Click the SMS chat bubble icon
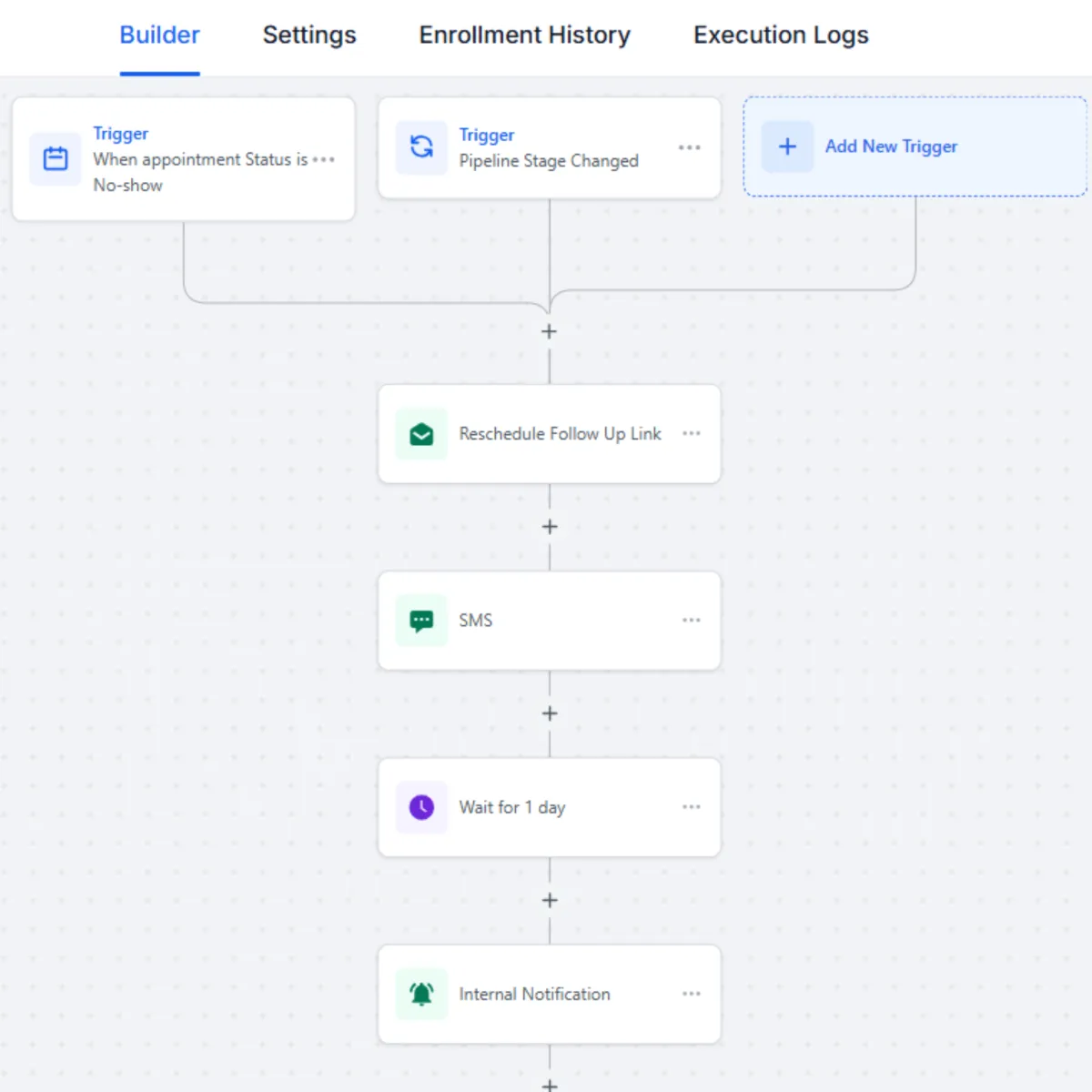Image resolution: width=1092 pixels, height=1092 pixels. (421, 621)
